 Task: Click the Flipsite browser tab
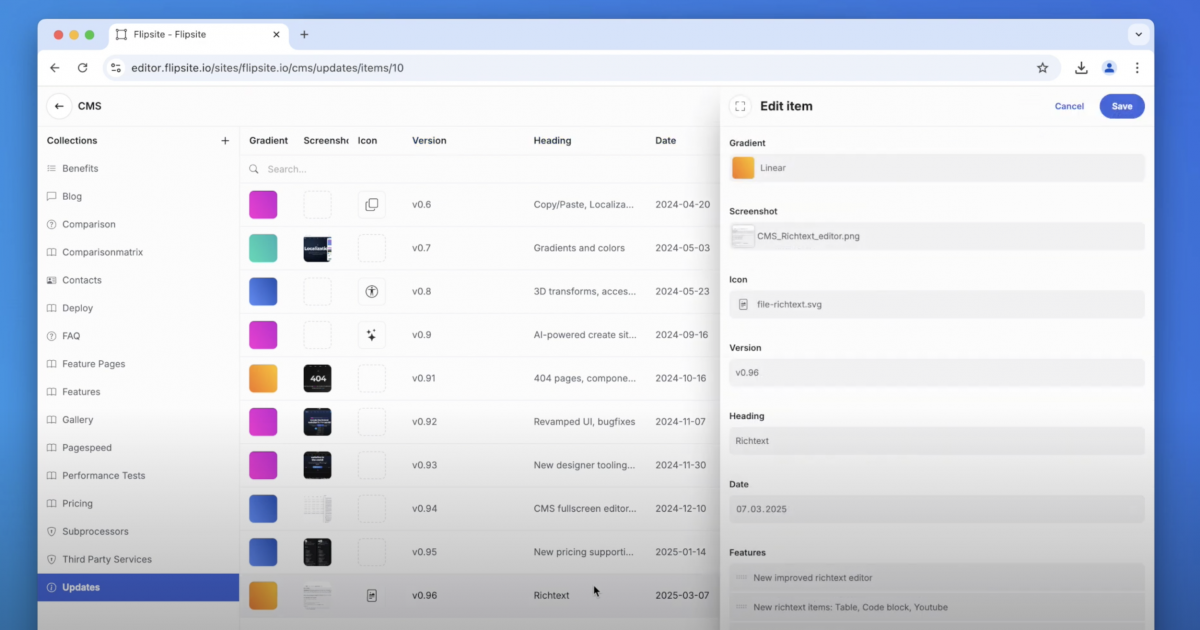point(199,34)
